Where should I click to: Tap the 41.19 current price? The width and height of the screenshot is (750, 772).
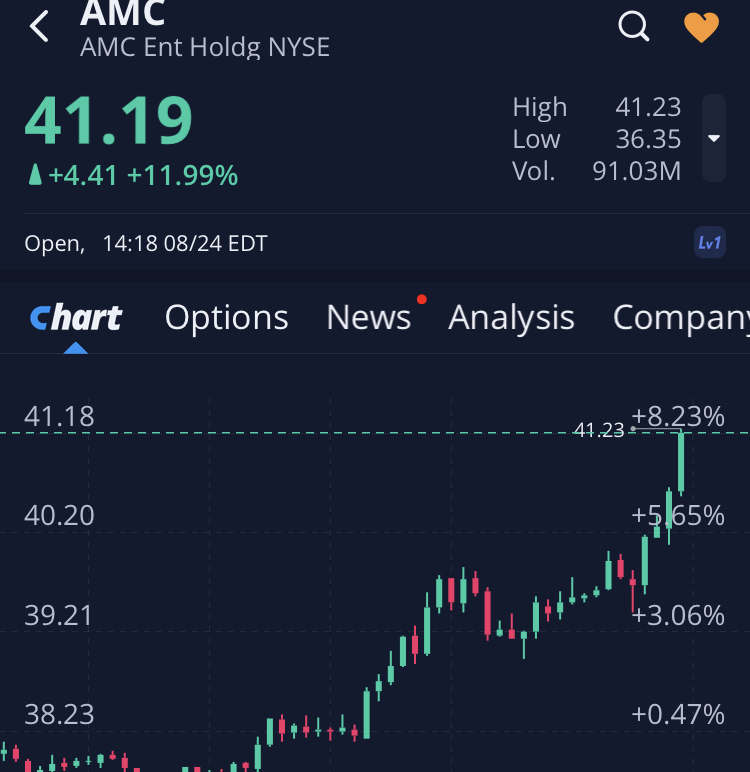108,121
